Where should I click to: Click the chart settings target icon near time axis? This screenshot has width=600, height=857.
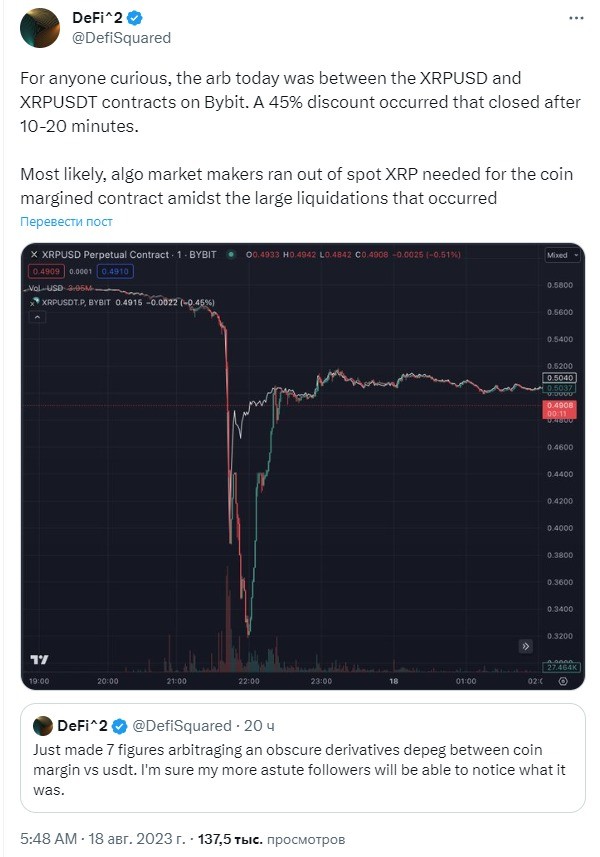coord(563,681)
